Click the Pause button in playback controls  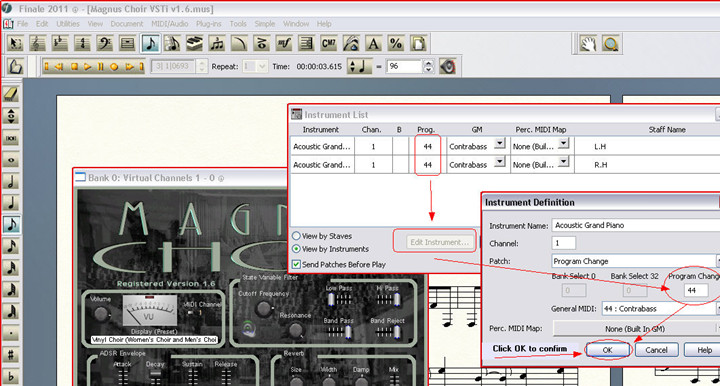[x=101, y=67]
